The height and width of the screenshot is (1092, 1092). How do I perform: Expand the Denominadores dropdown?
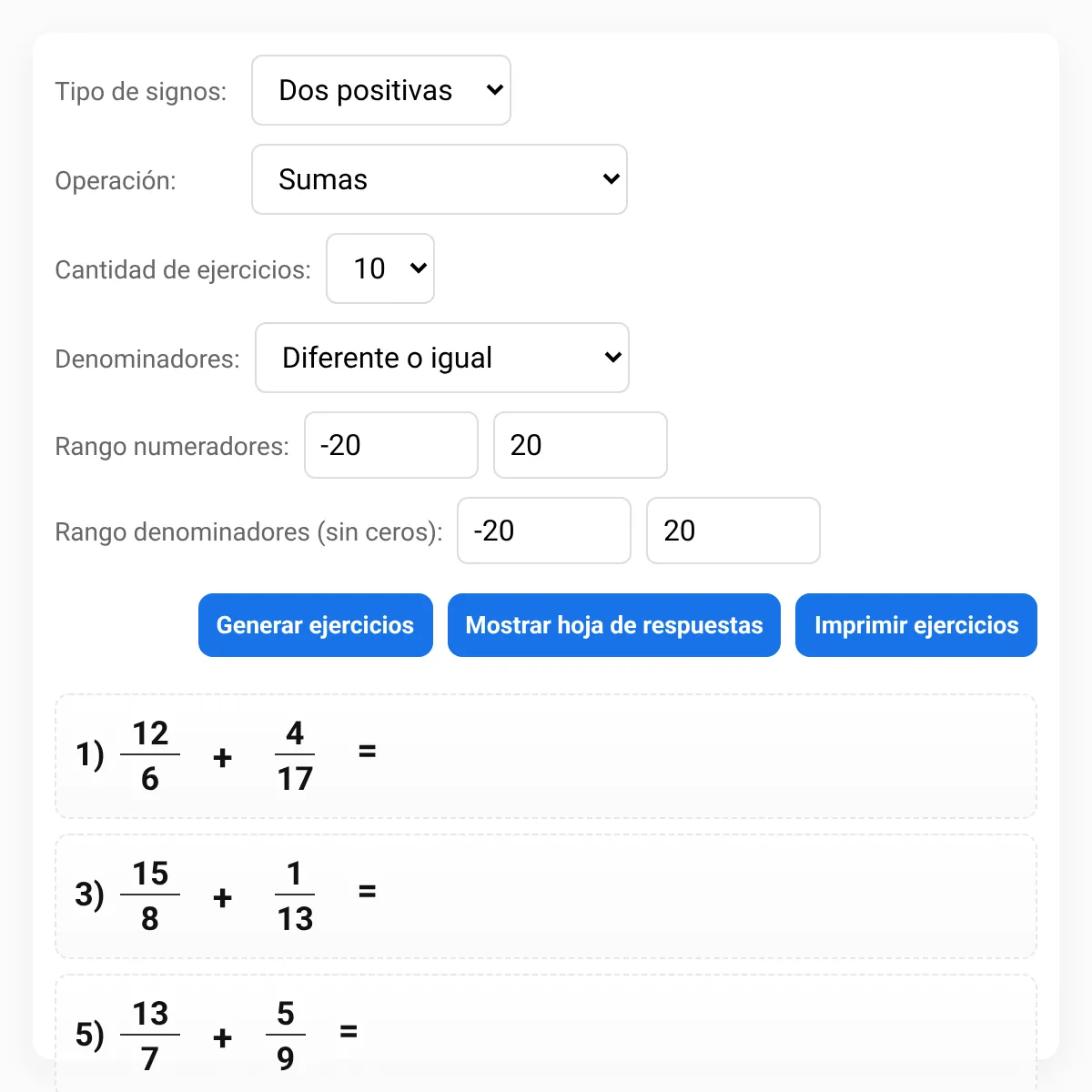(442, 358)
